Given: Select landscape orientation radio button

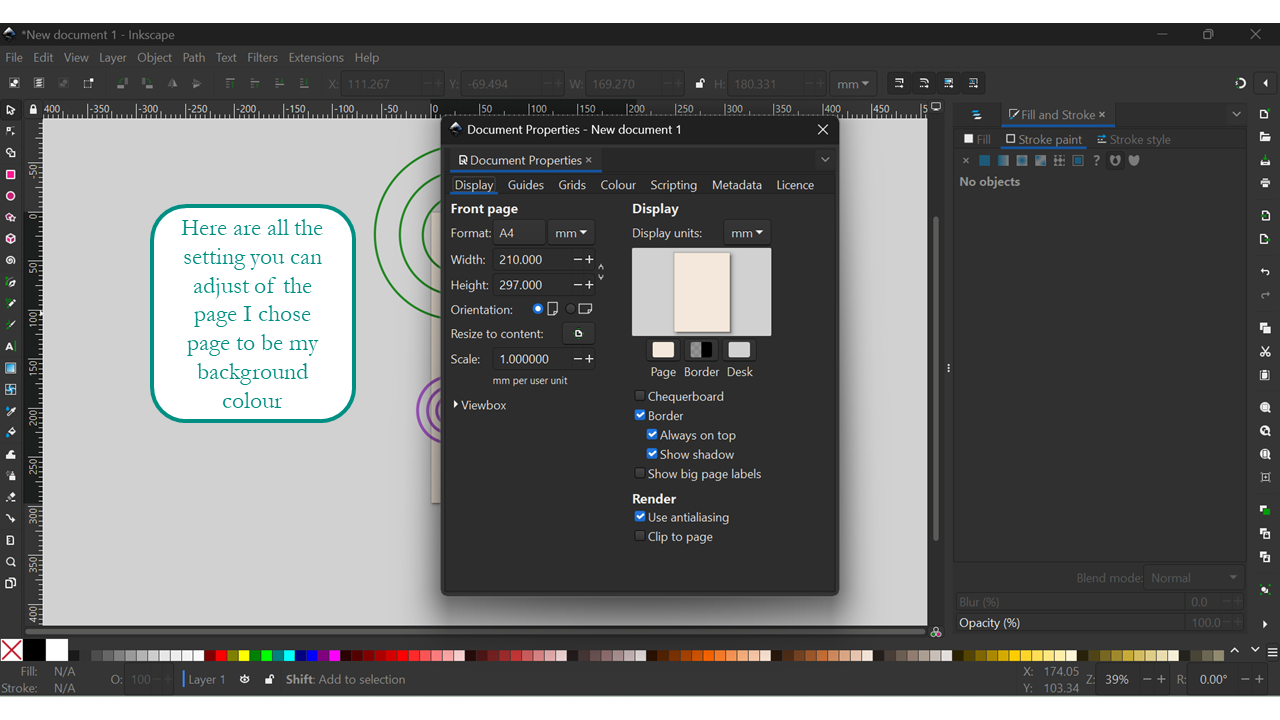Looking at the screenshot, I should [571, 309].
